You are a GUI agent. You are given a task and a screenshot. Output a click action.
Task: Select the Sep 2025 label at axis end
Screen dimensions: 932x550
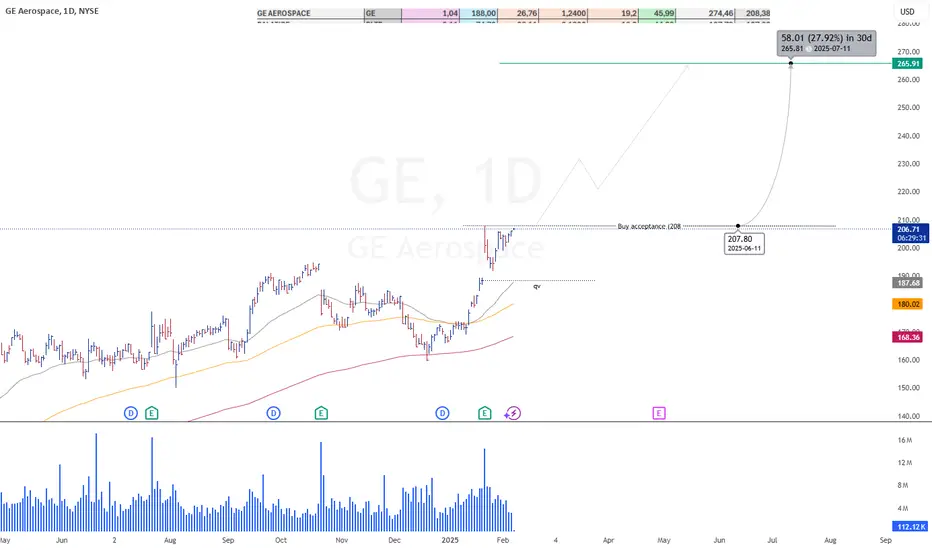tap(886, 540)
